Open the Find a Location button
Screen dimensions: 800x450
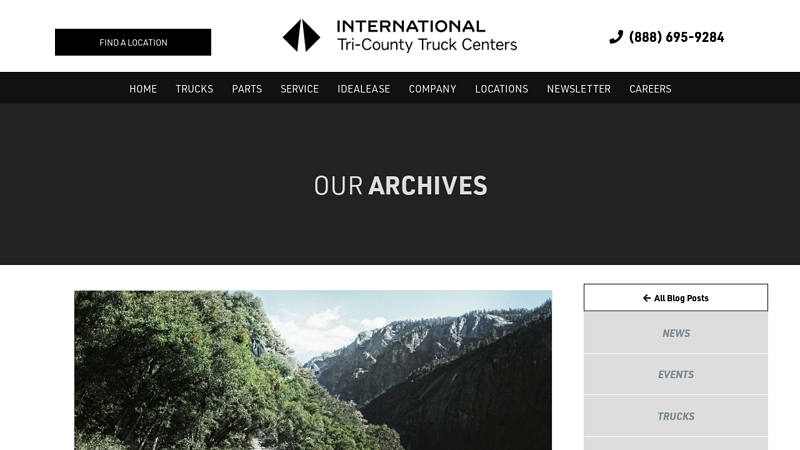point(133,42)
